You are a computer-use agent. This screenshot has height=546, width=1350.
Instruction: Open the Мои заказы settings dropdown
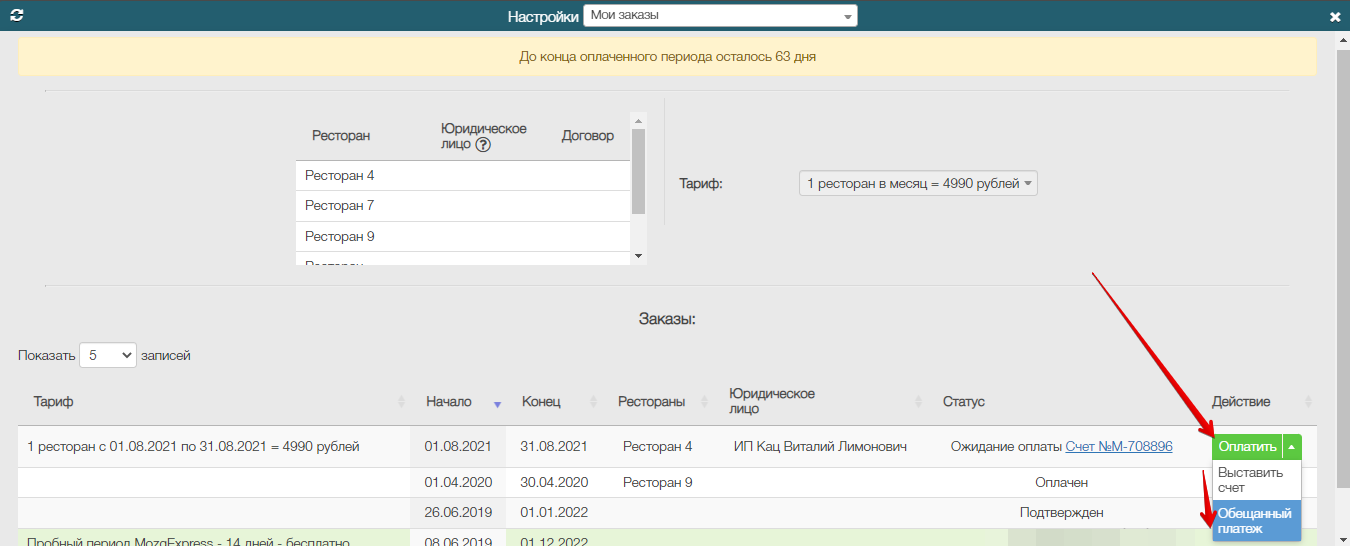[x=720, y=15]
